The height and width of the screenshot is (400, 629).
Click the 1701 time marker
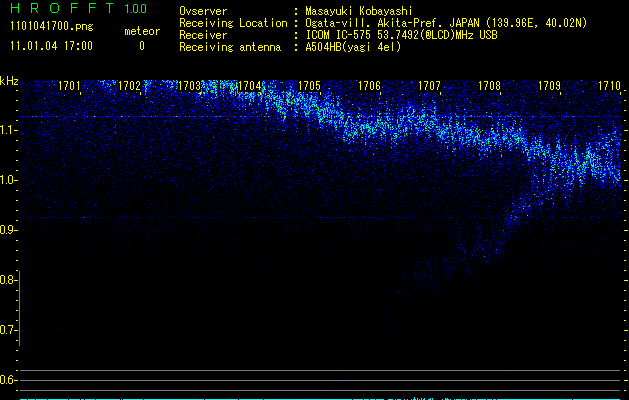click(69, 86)
